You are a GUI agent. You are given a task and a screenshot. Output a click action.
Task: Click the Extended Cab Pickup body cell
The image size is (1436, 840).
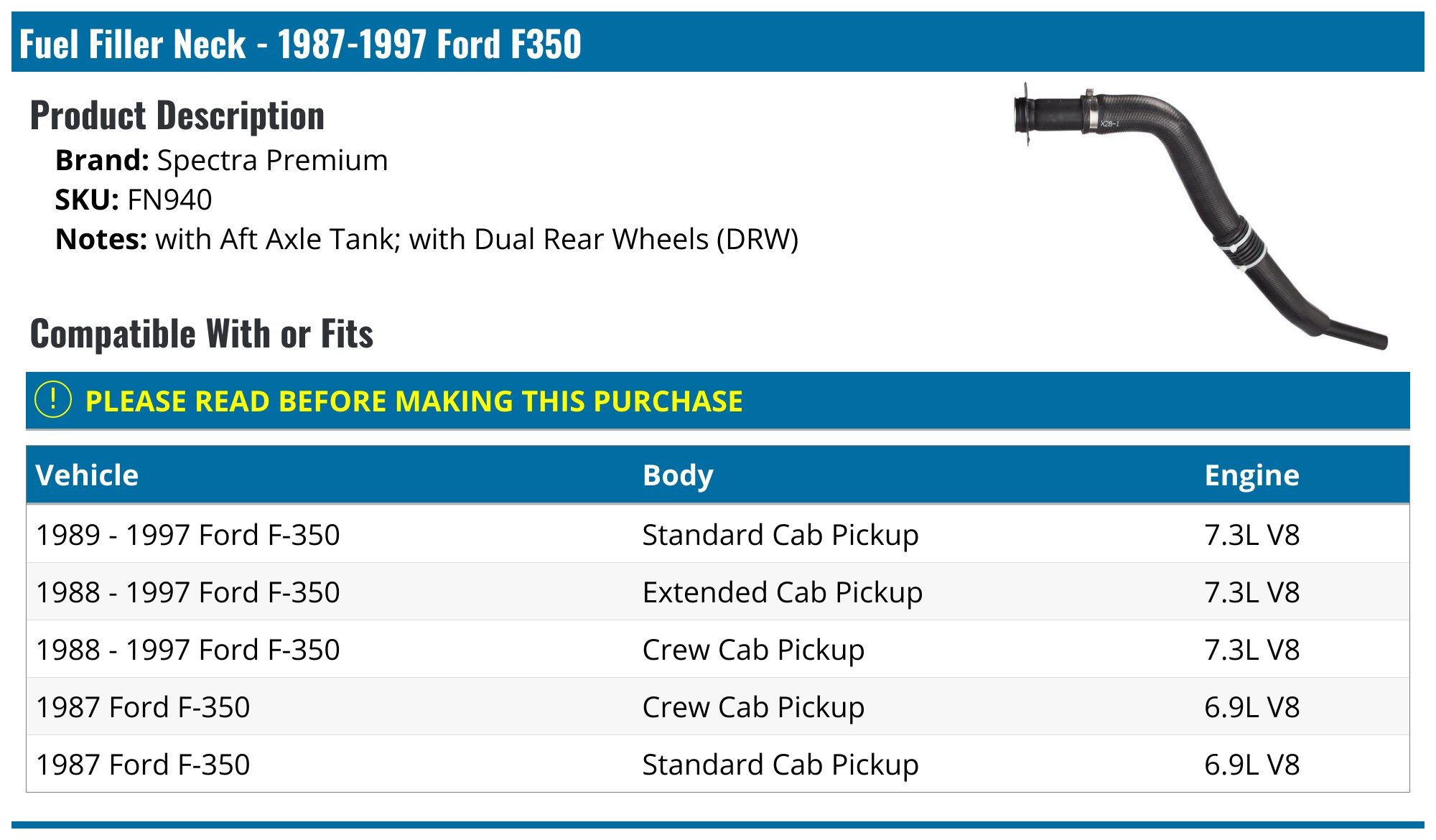tap(782, 592)
